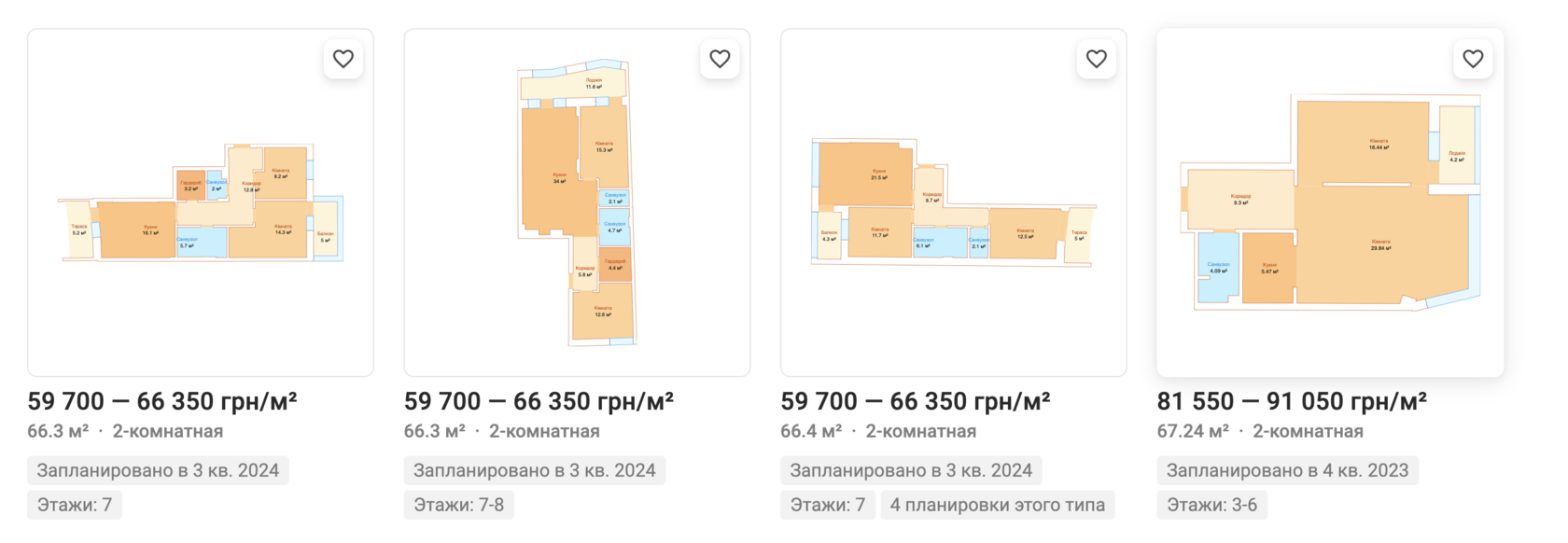Open floor plan of the 67.24 м² apartment
The width and height of the screenshot is (1568, 543).
point(1330,202)
